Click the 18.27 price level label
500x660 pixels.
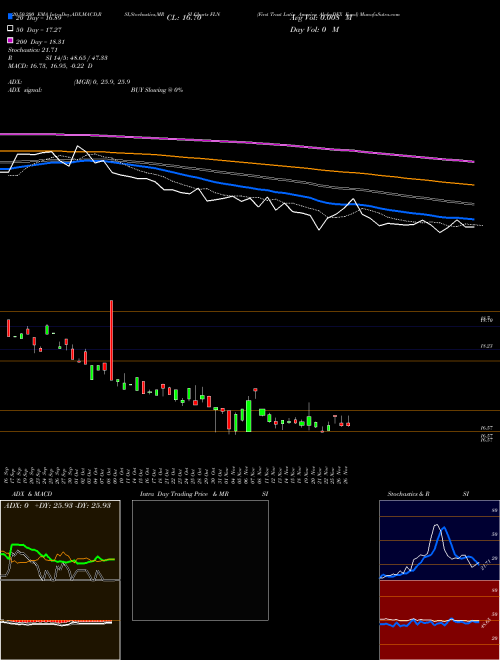[487, 346]
